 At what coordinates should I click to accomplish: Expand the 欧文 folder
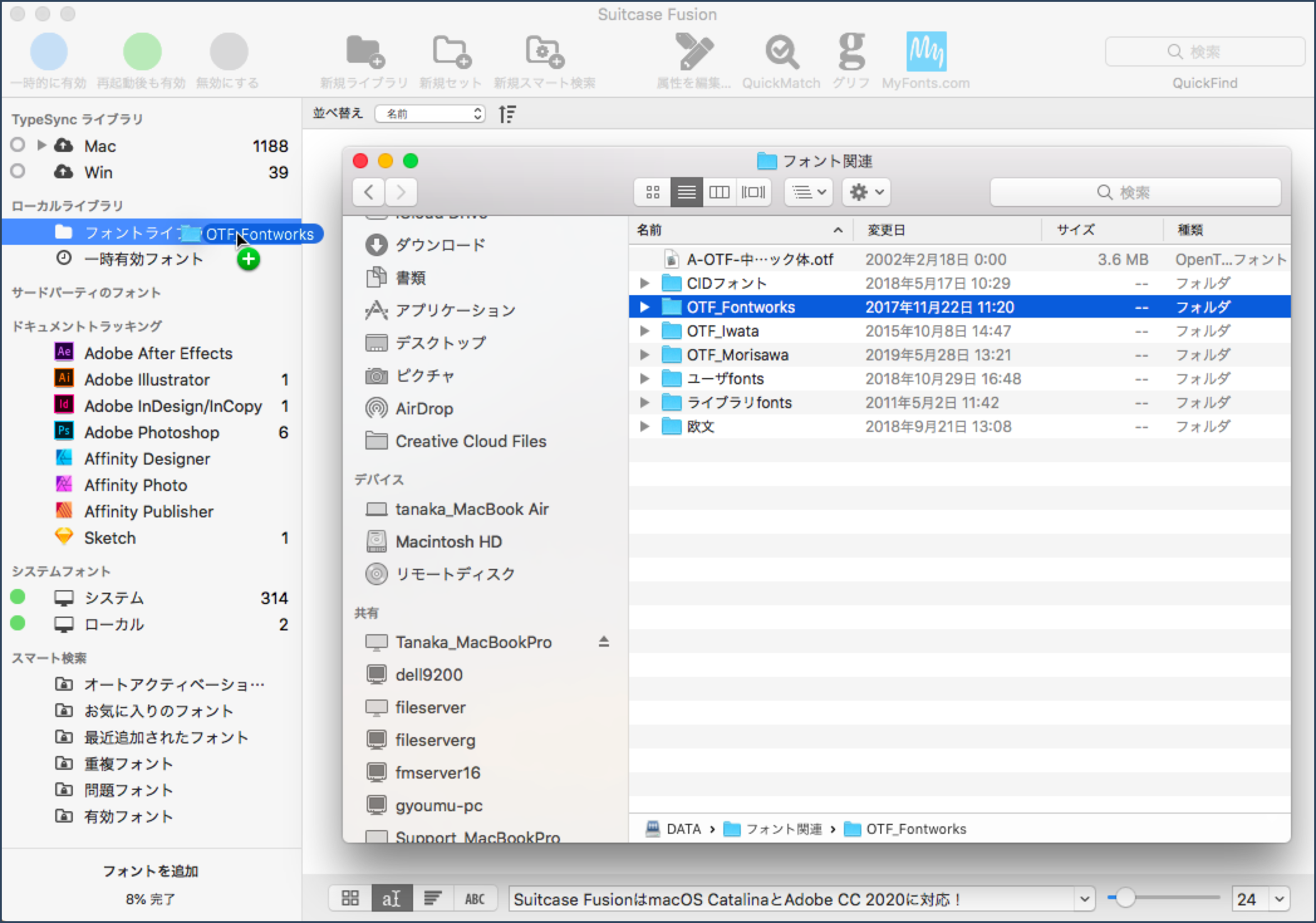click(644, 426)
